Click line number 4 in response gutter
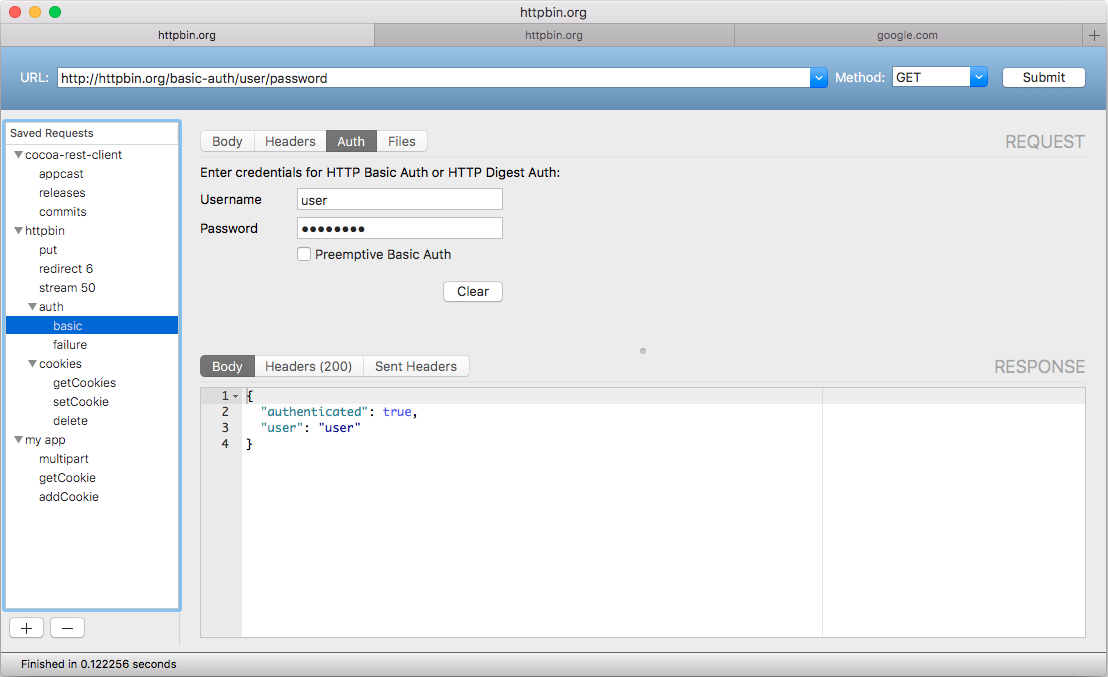 click(225, 444)
